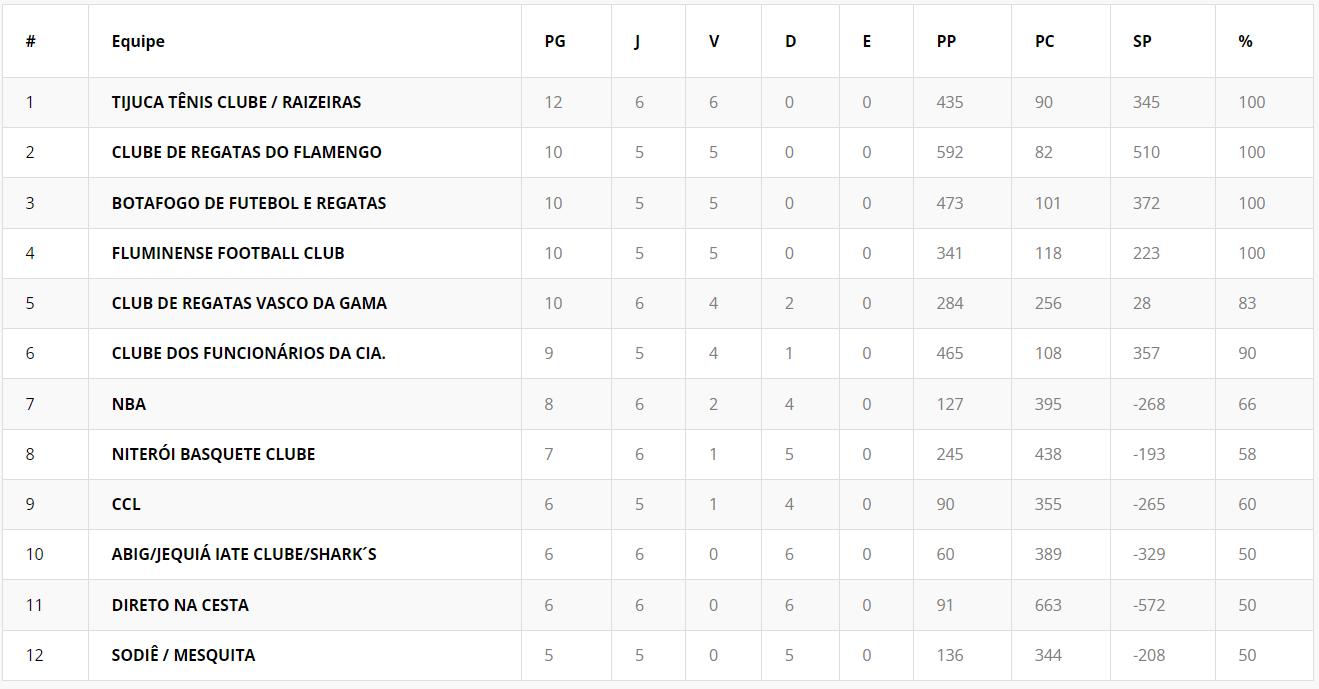Select BOTAFOGO DE FUTEBOL E REGATAS
Image resolution: width=1319 pixels, height=689 pixels.
(248, 203)
